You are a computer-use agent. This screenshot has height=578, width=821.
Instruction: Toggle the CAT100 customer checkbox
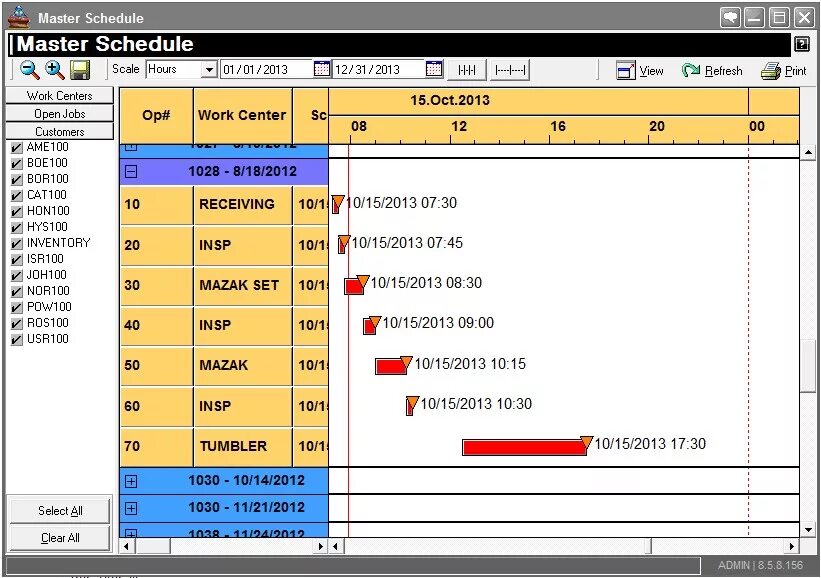(16, 196)
